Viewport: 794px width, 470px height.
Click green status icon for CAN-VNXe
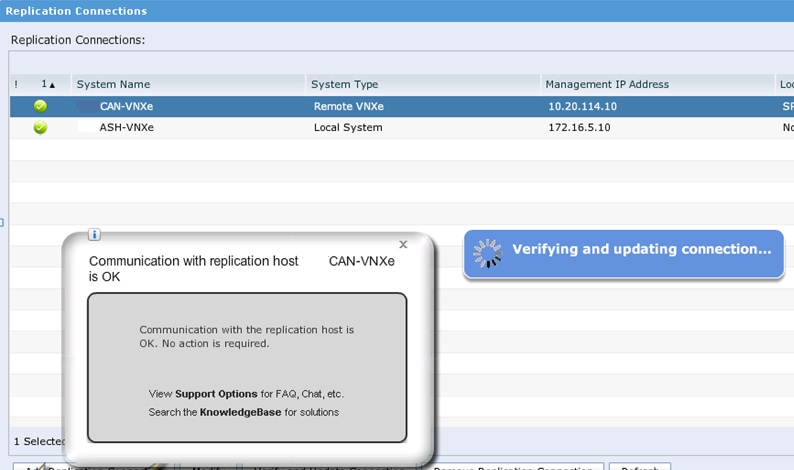click(x=40, y=106)
